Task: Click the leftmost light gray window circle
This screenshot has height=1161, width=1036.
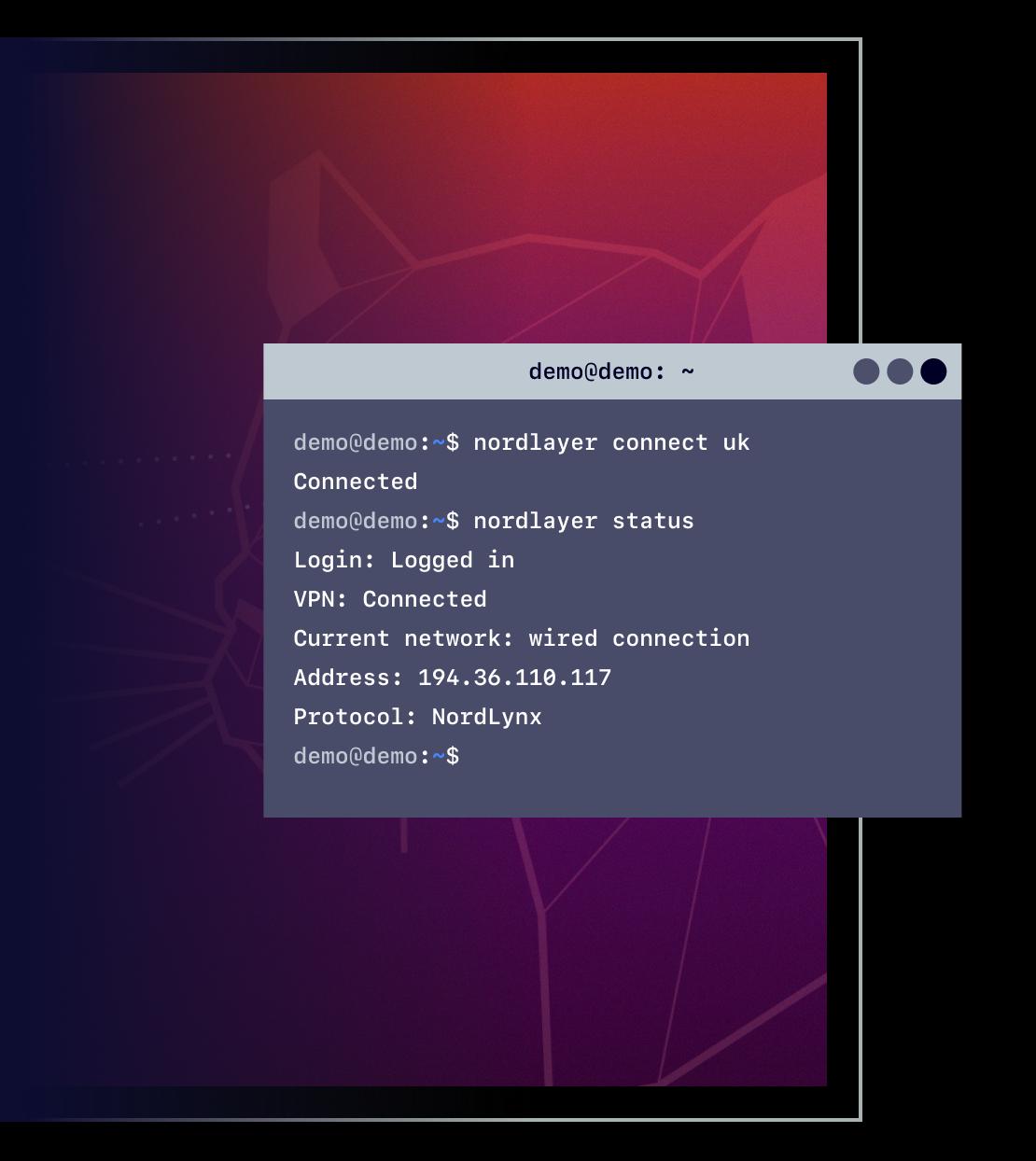Action: tap(866, 371)
